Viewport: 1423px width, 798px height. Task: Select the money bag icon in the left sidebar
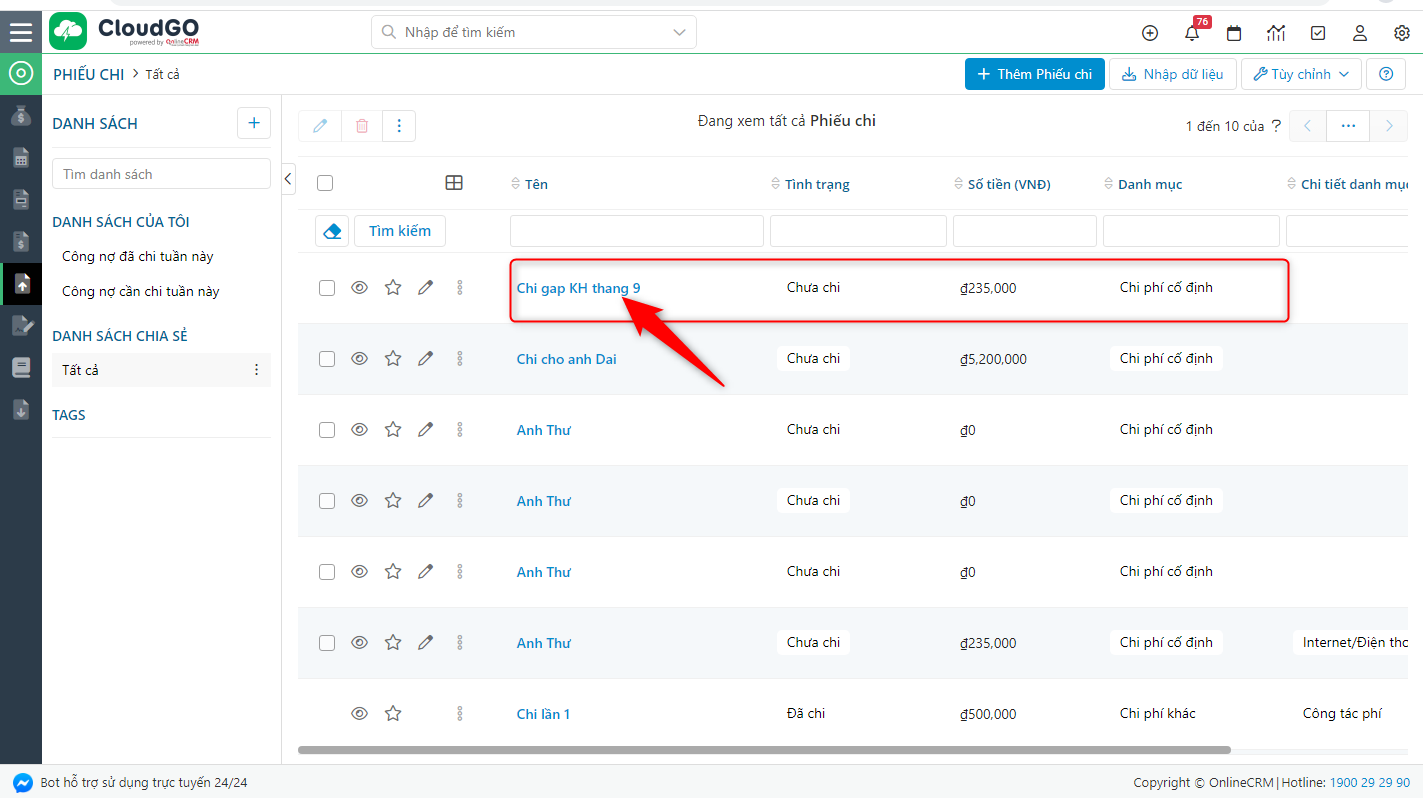pyautogui.click(x=20, y=115)
